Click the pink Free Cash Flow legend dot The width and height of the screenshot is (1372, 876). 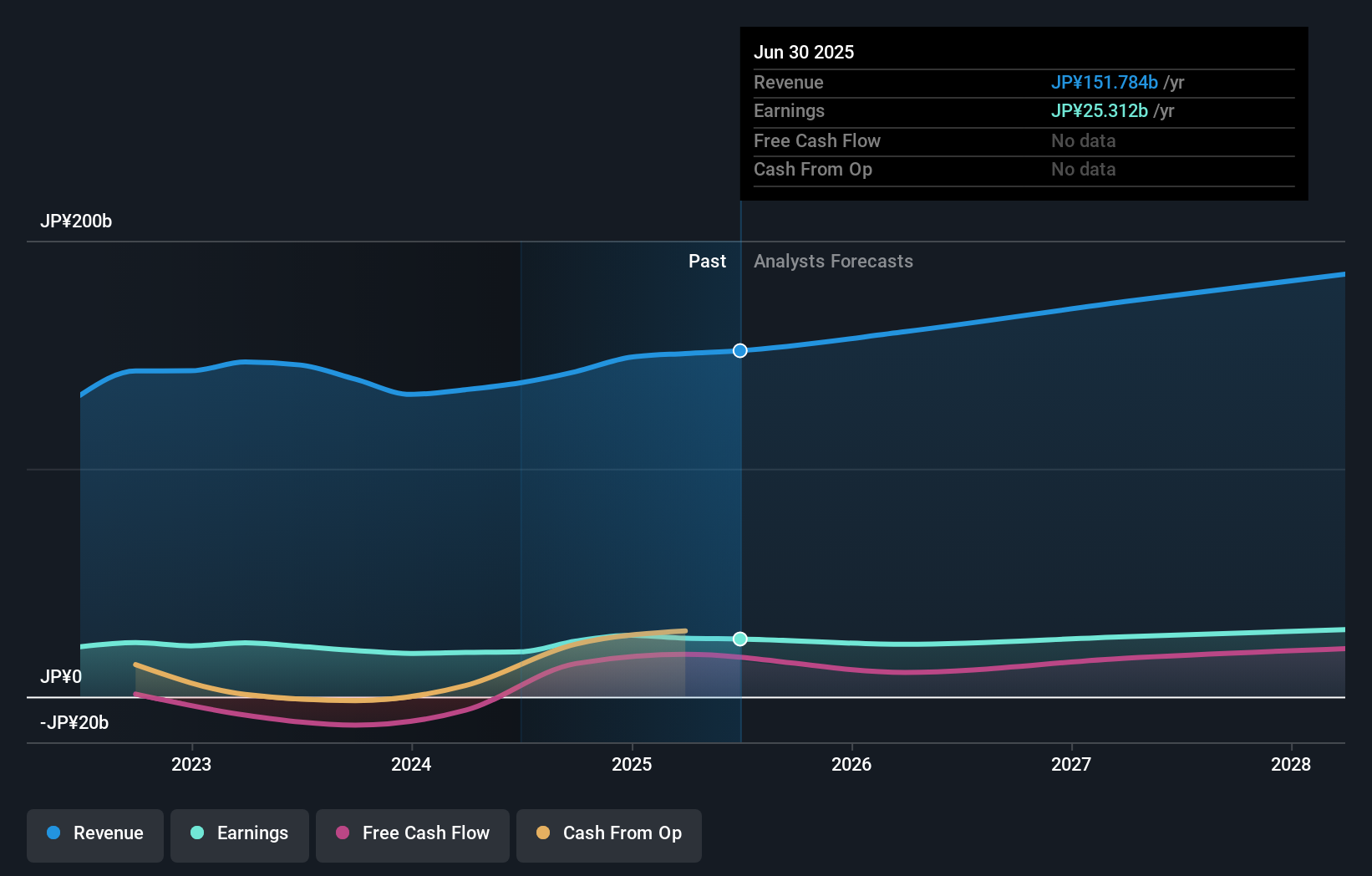click(x=343, y=833)
